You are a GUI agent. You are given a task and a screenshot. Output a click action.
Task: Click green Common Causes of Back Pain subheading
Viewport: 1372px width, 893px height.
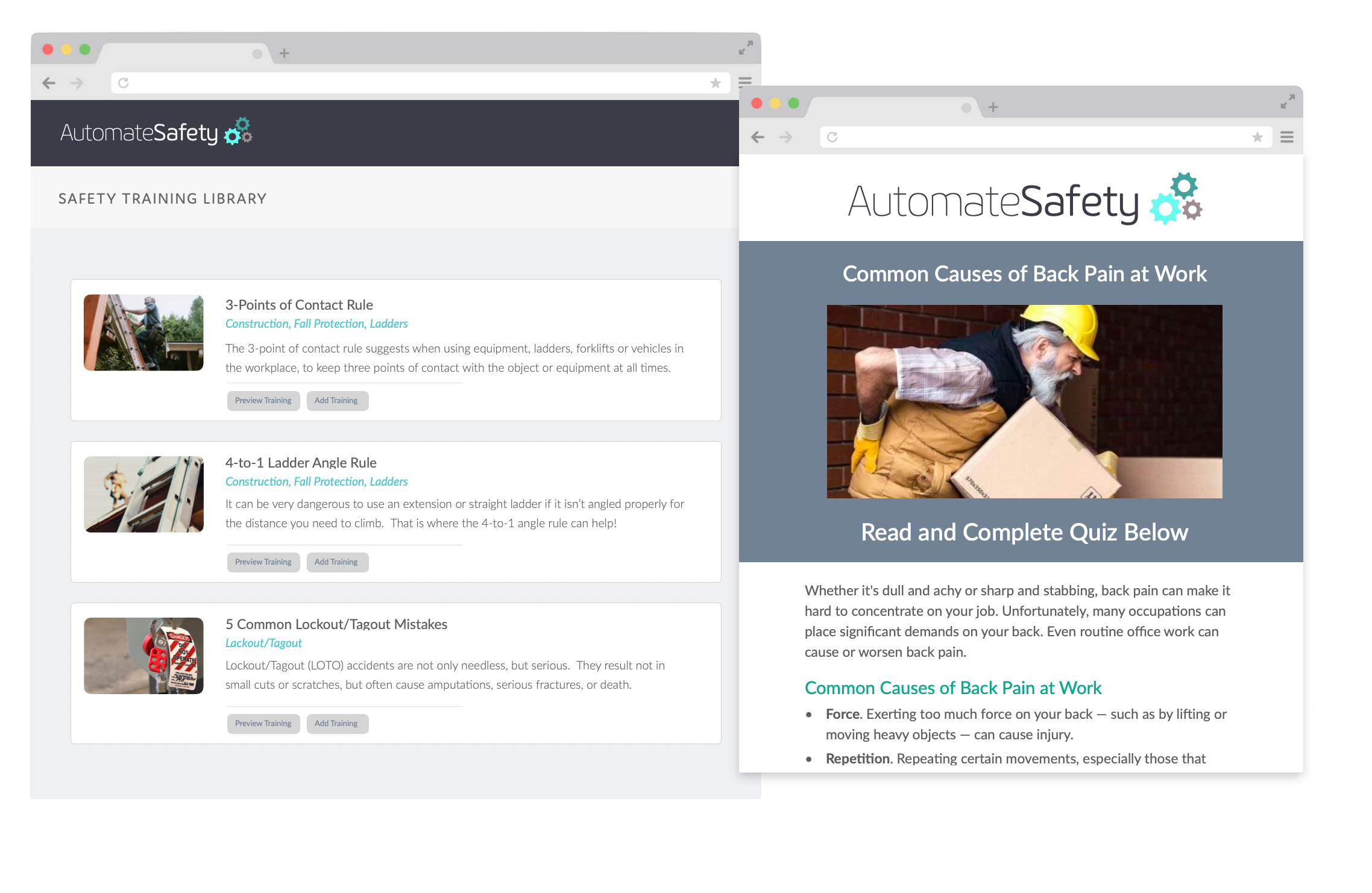(953, 688)
